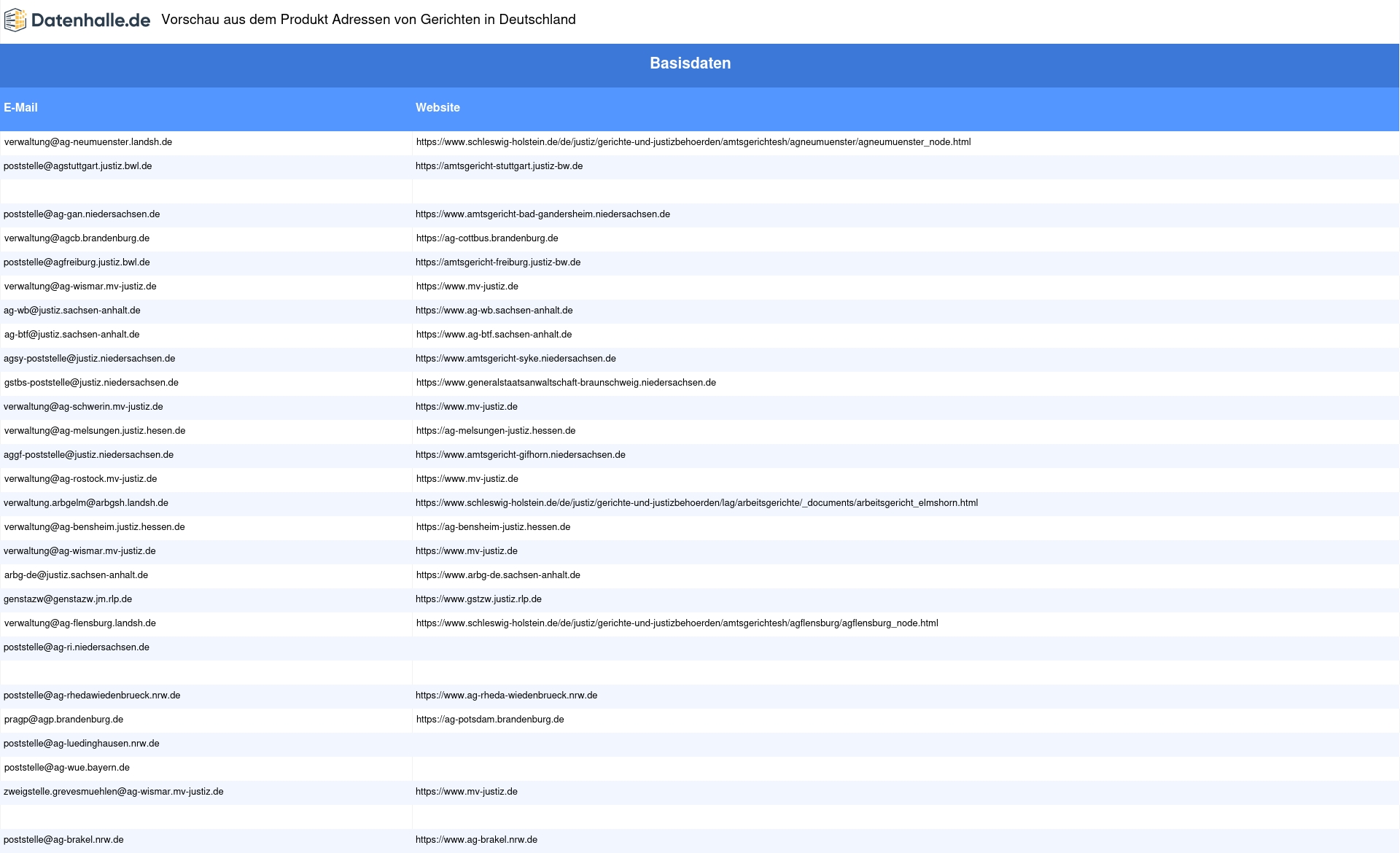The width and height of the screenshot is (1400, 853).
Task: Open the ag-rheda-wiedenbrueck.nrw.de website
Action: (506, 696)
